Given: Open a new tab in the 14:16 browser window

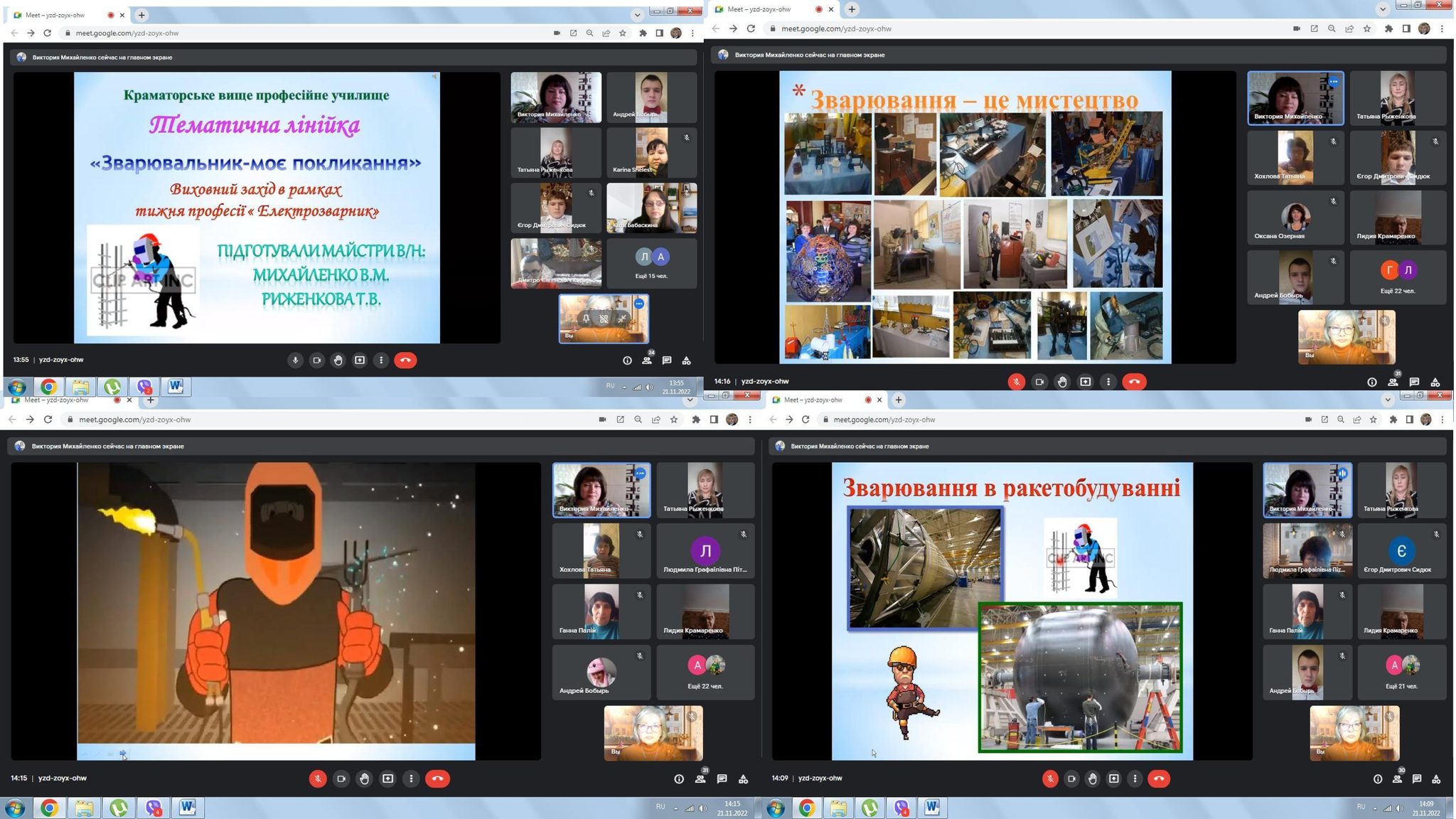Looking at the screenshot, I should click(x=851, y=9).
